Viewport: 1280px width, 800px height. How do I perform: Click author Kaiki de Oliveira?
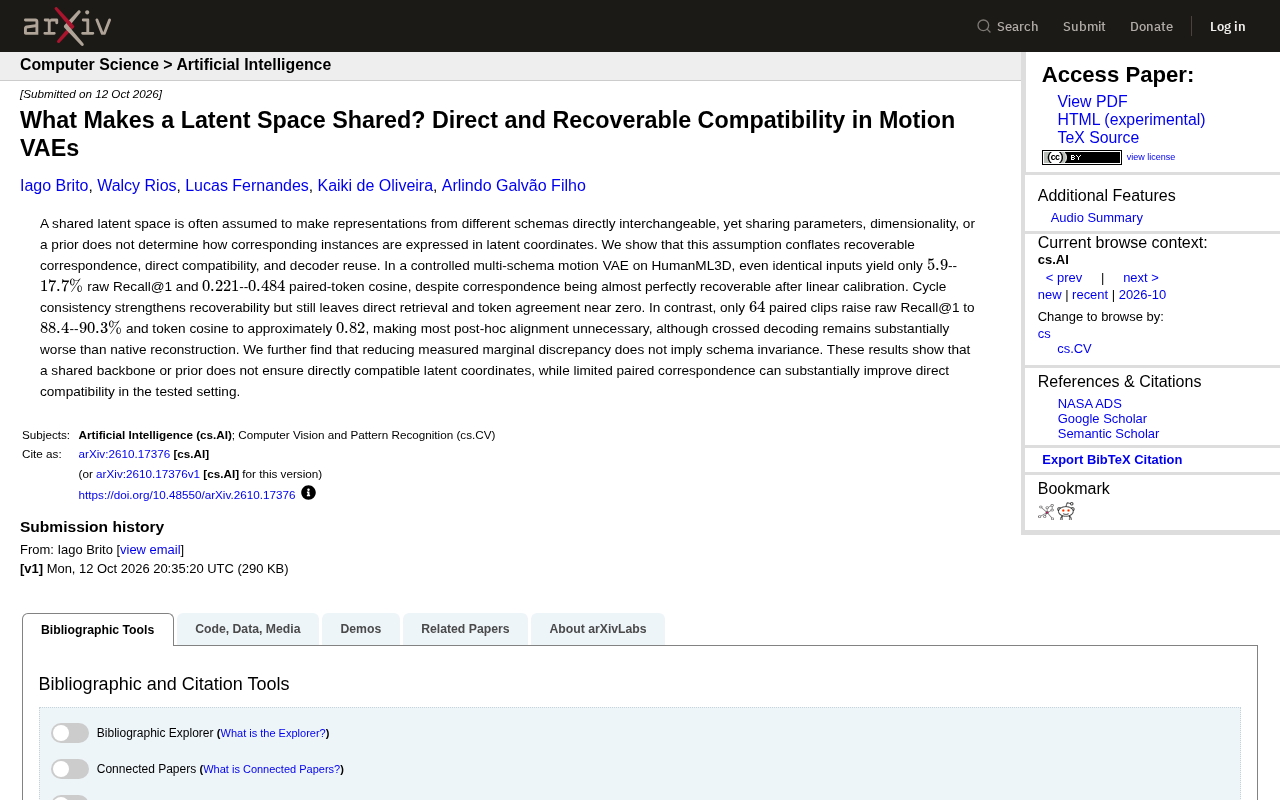(x=375, y=186)
